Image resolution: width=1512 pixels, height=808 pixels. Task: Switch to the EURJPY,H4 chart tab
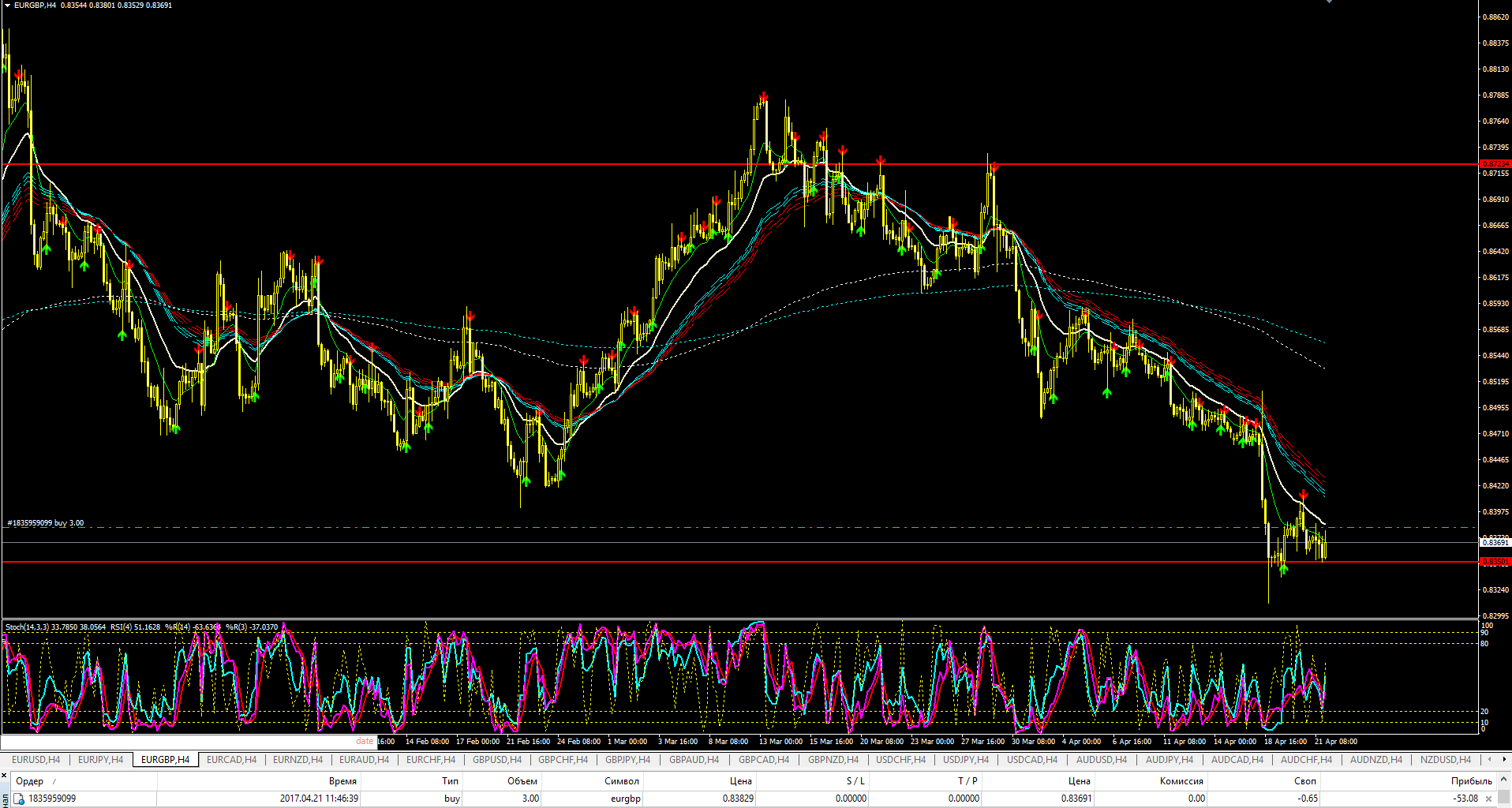click(x=100, y=760)
